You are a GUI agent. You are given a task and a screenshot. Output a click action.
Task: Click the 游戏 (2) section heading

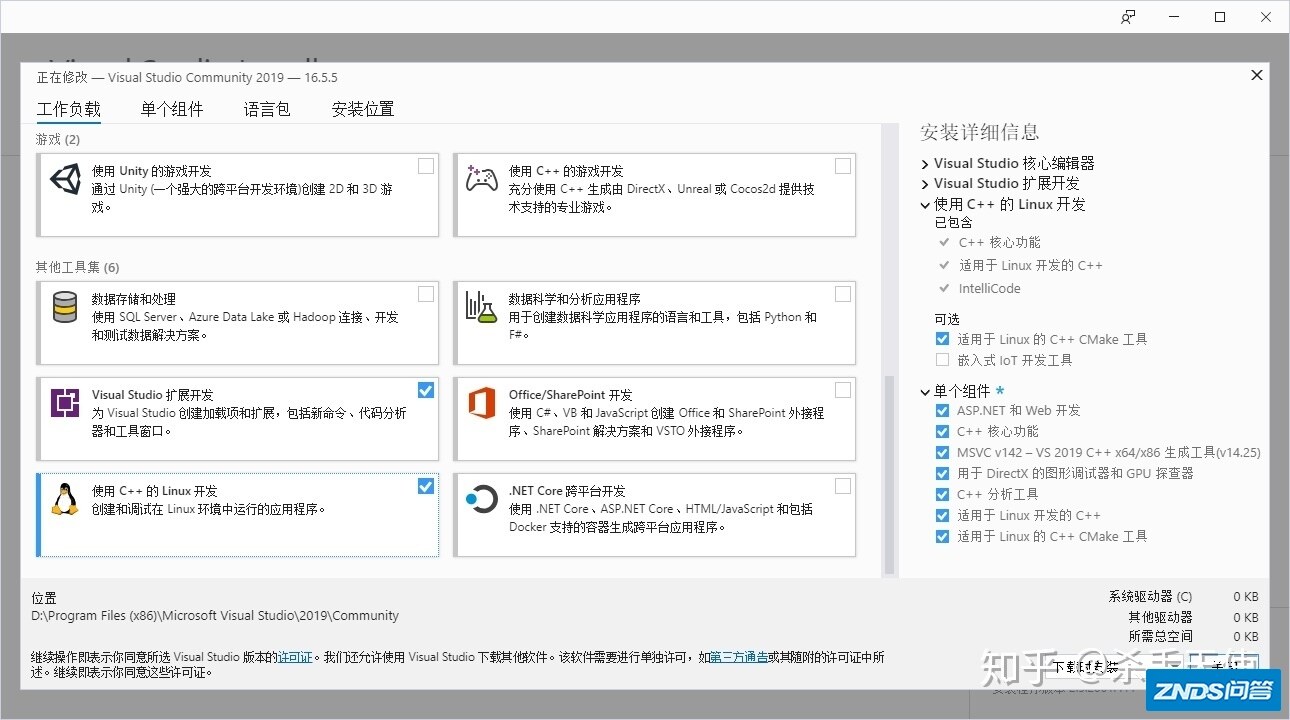58,139
